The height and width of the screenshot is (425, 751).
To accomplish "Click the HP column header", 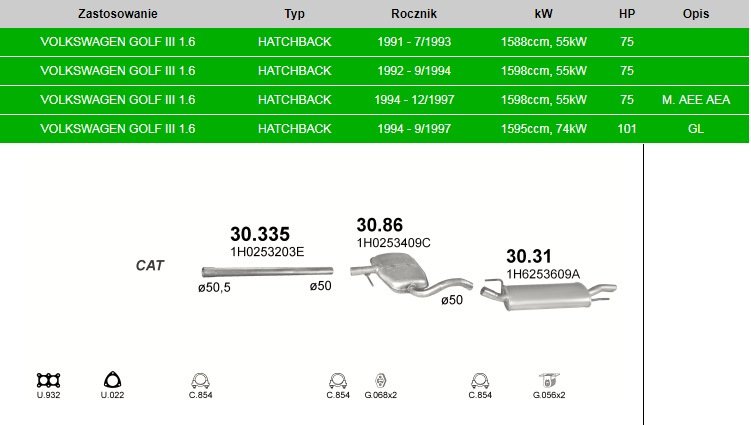I will point(627,14).
